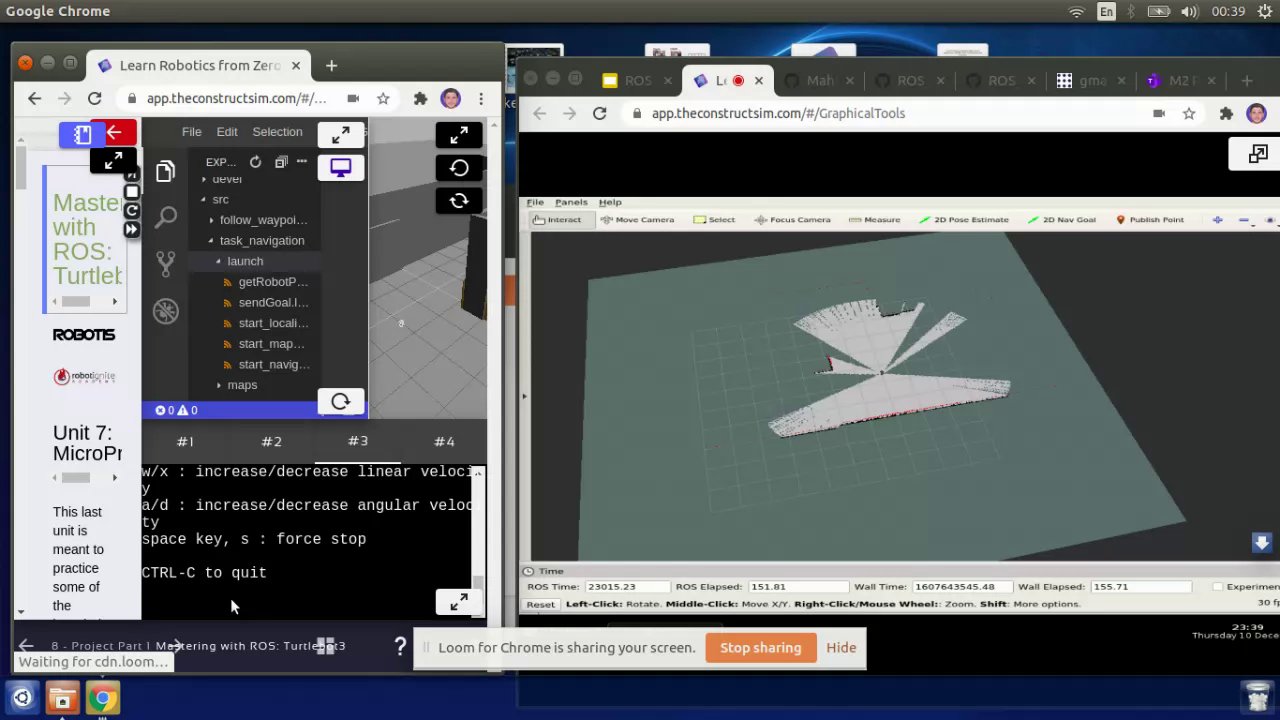The width and height of the screenshot is (1280, 720).
Task: Open the help question mark icon
Action: coord(400,646)
